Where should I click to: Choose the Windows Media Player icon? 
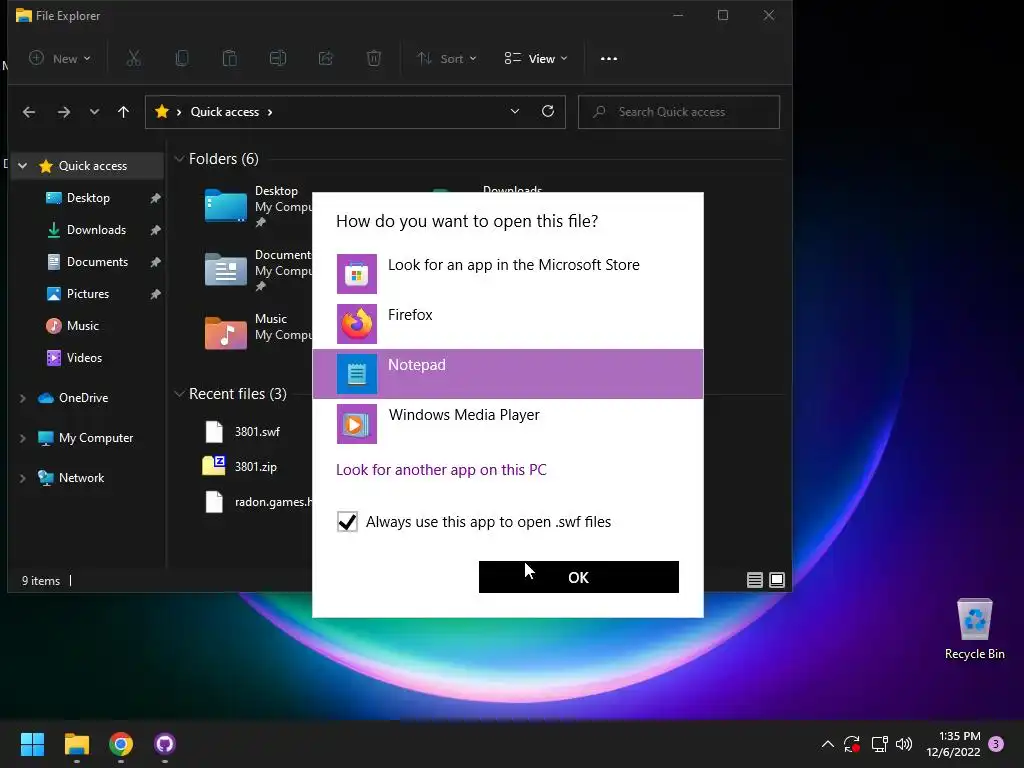pos(357,424)
